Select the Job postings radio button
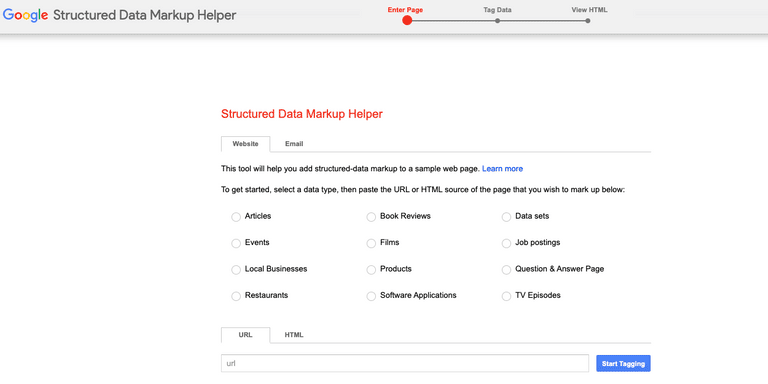The height and width of the screenshot is (384, 768). (x=506, y=243)
